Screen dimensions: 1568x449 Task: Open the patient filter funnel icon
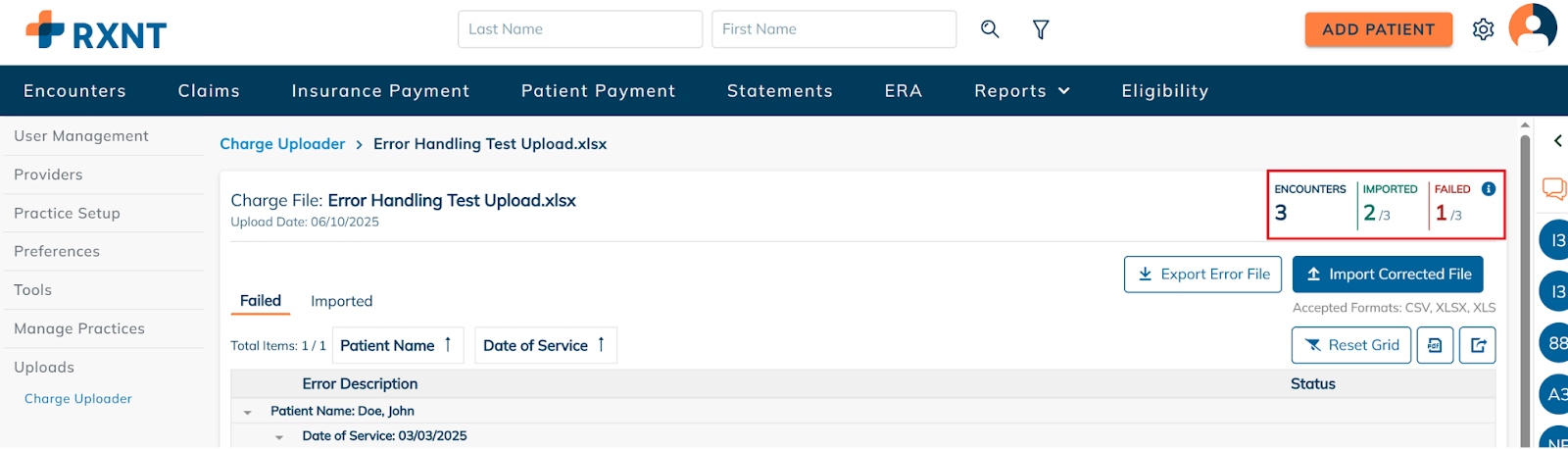[x=1041, y=29]
